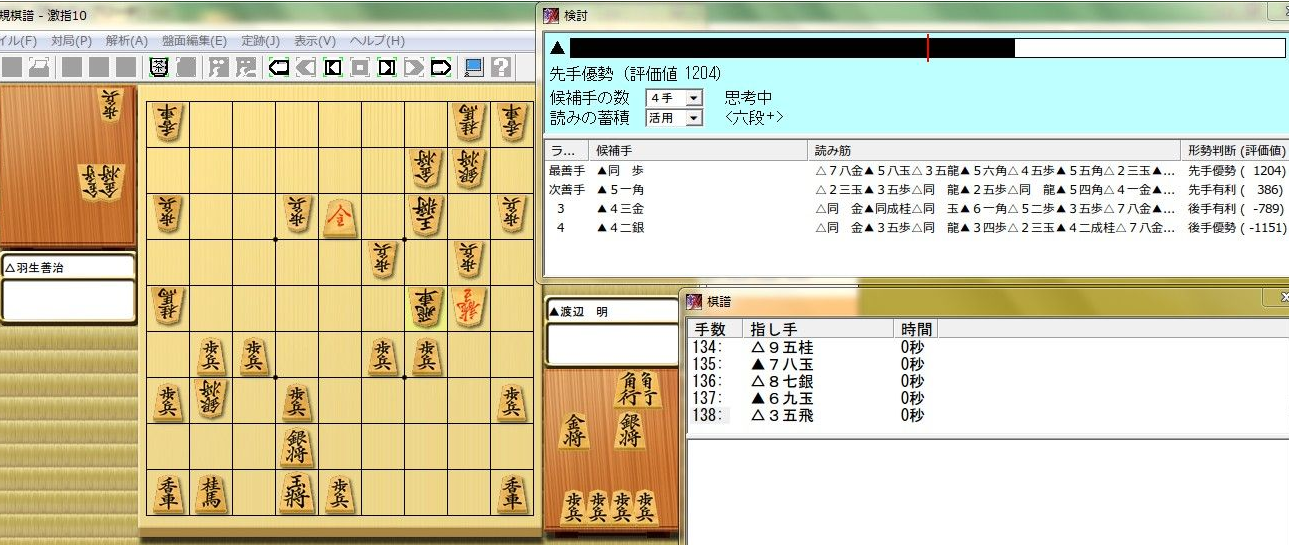1289x545 pixels.
Task: Expand the 候補手の数 dropdown showing 4手
Action: click(x=694, y=98)
